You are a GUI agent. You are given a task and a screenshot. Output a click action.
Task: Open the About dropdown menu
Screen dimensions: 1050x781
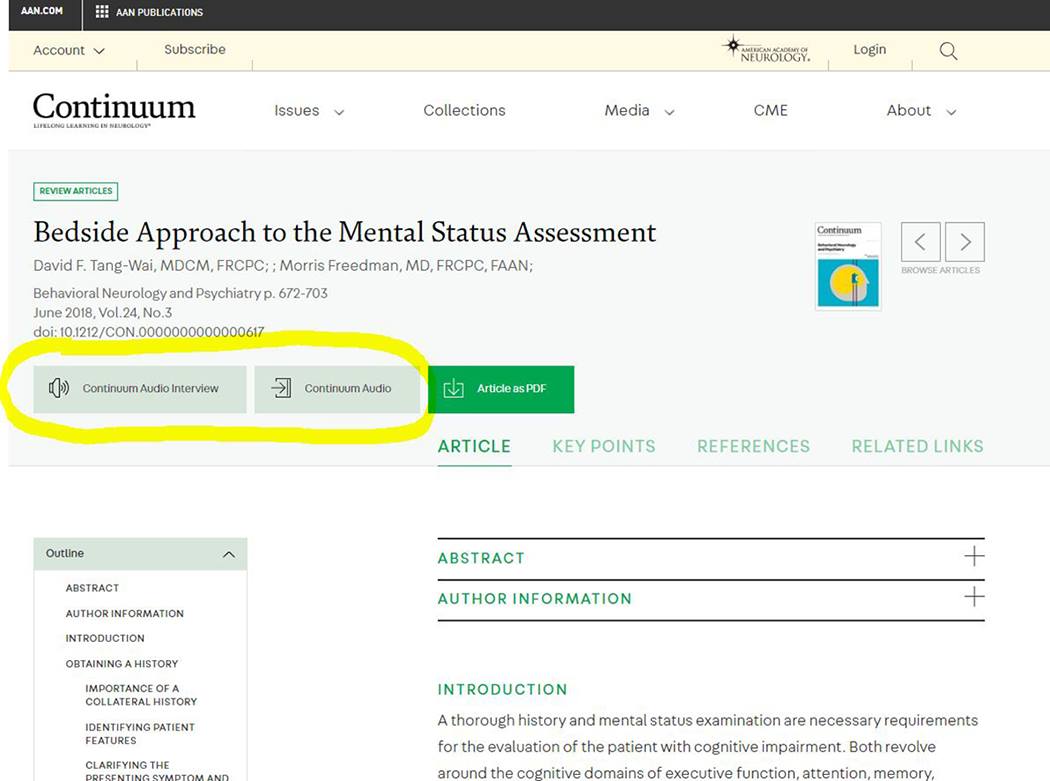point(921,111)
